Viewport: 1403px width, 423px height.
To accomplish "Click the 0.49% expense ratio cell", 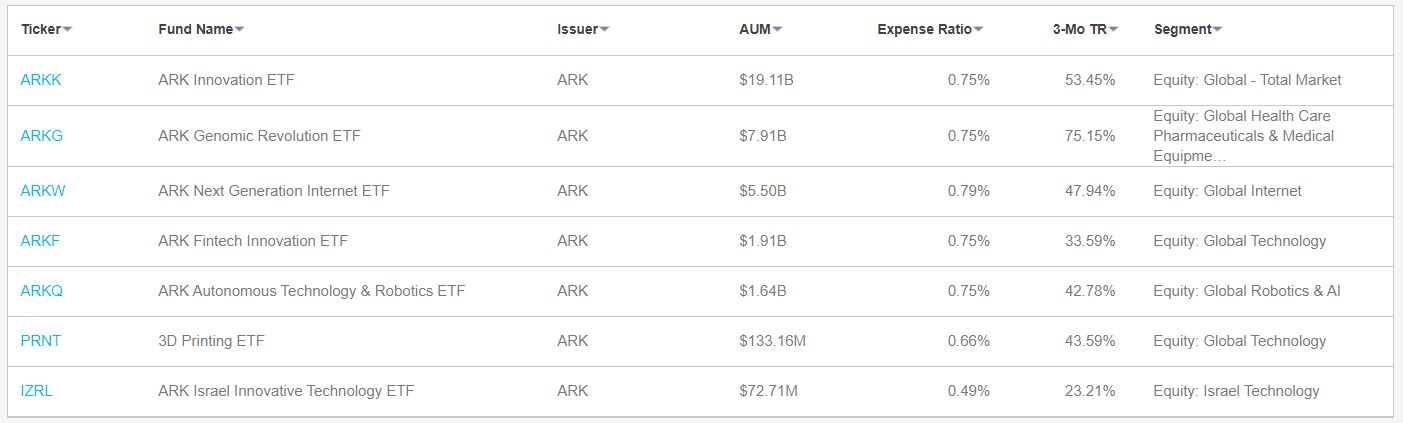I will (969, 391).
